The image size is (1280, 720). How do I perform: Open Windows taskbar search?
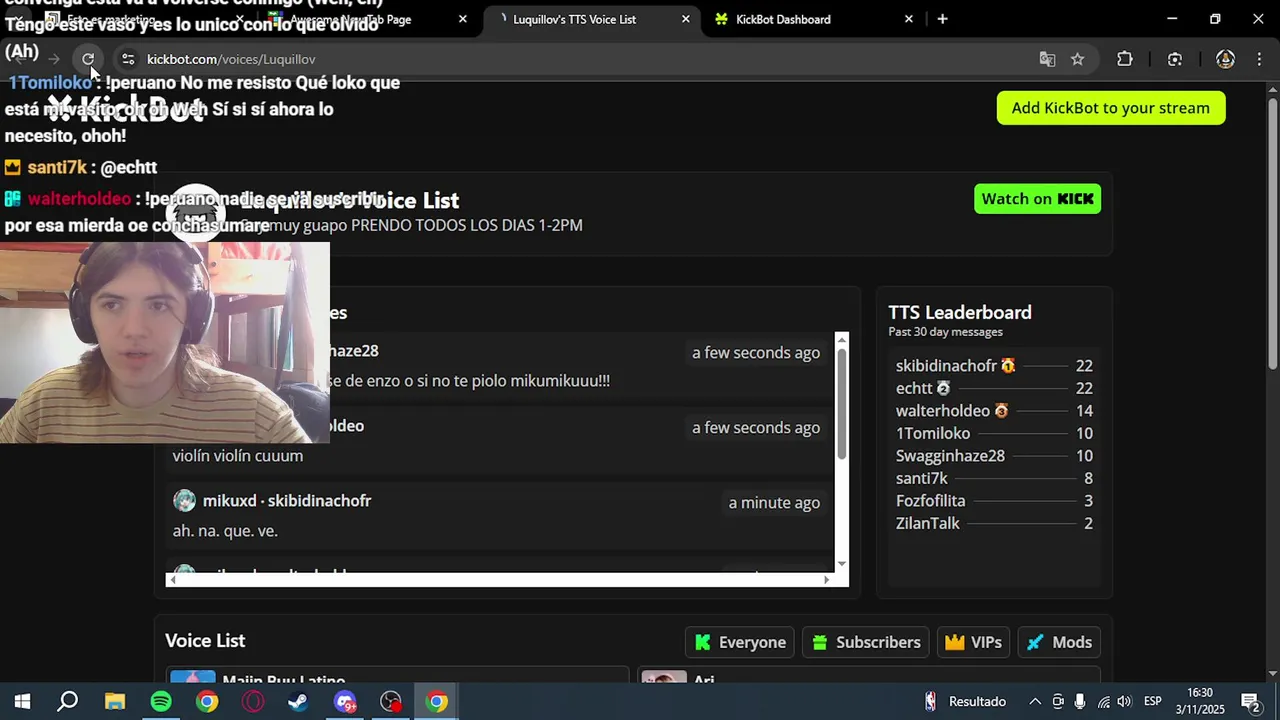tap(68, 701)
